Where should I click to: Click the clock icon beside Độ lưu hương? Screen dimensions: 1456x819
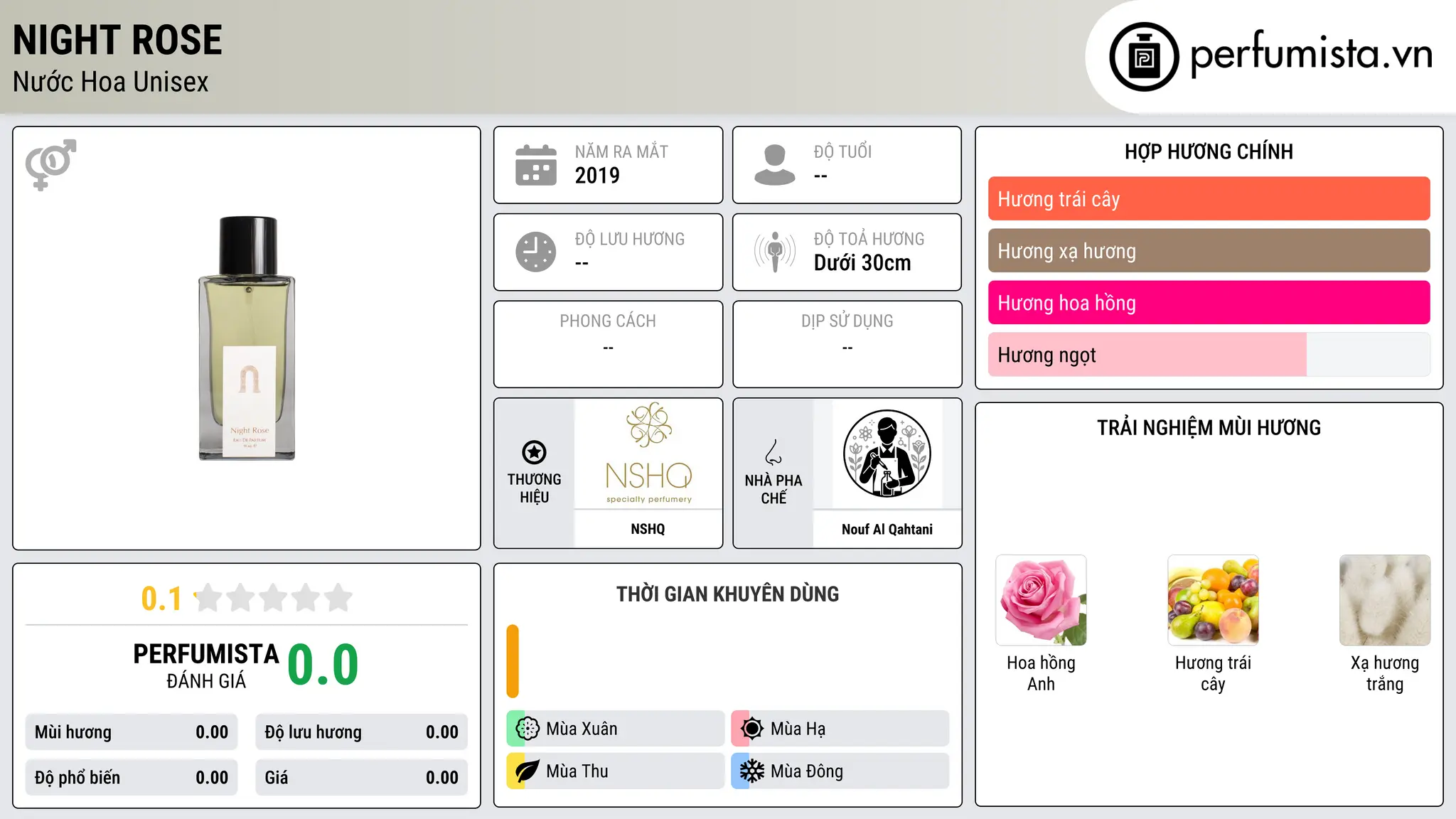tap(535, 252)
